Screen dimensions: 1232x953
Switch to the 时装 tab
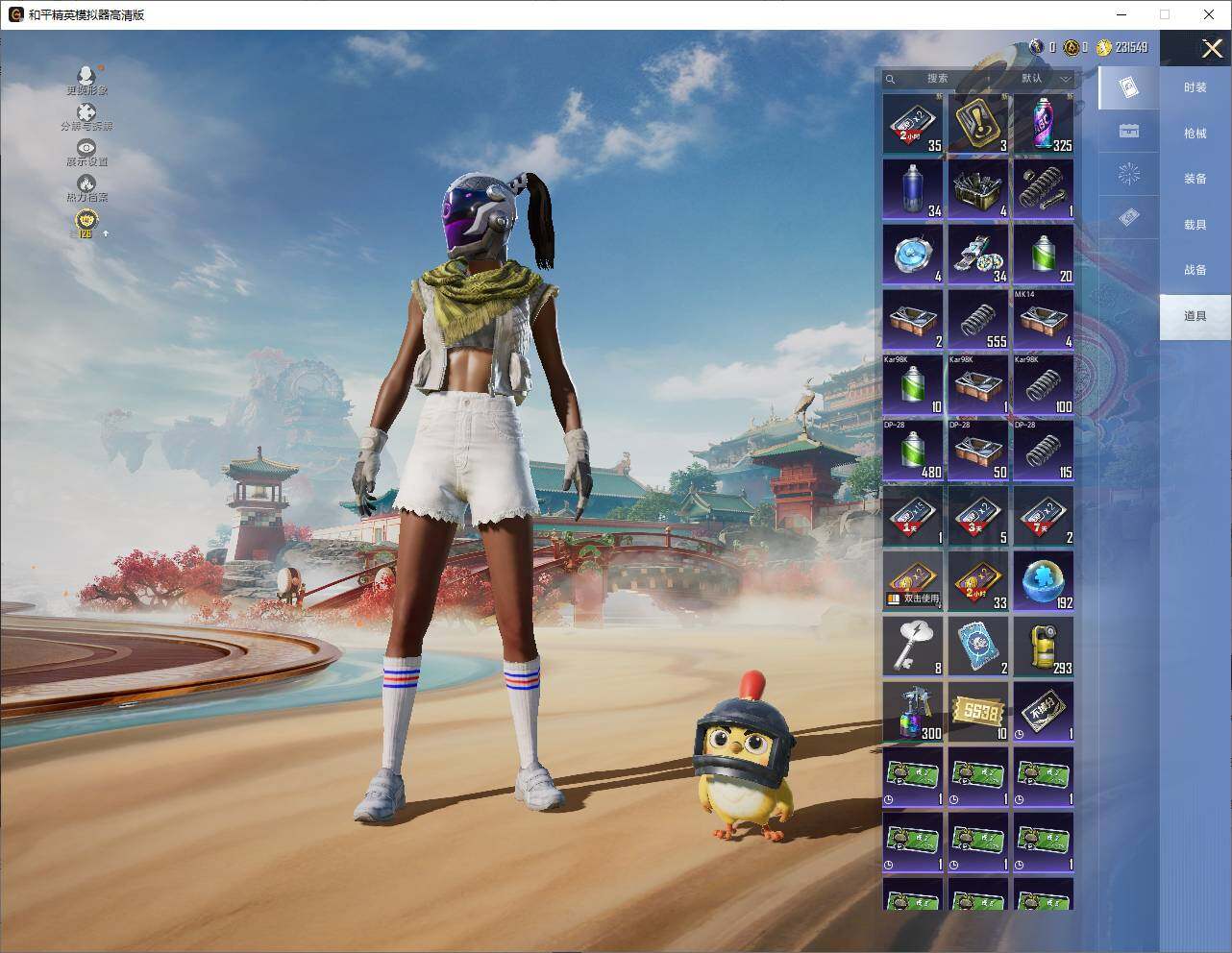point(1195,87)
